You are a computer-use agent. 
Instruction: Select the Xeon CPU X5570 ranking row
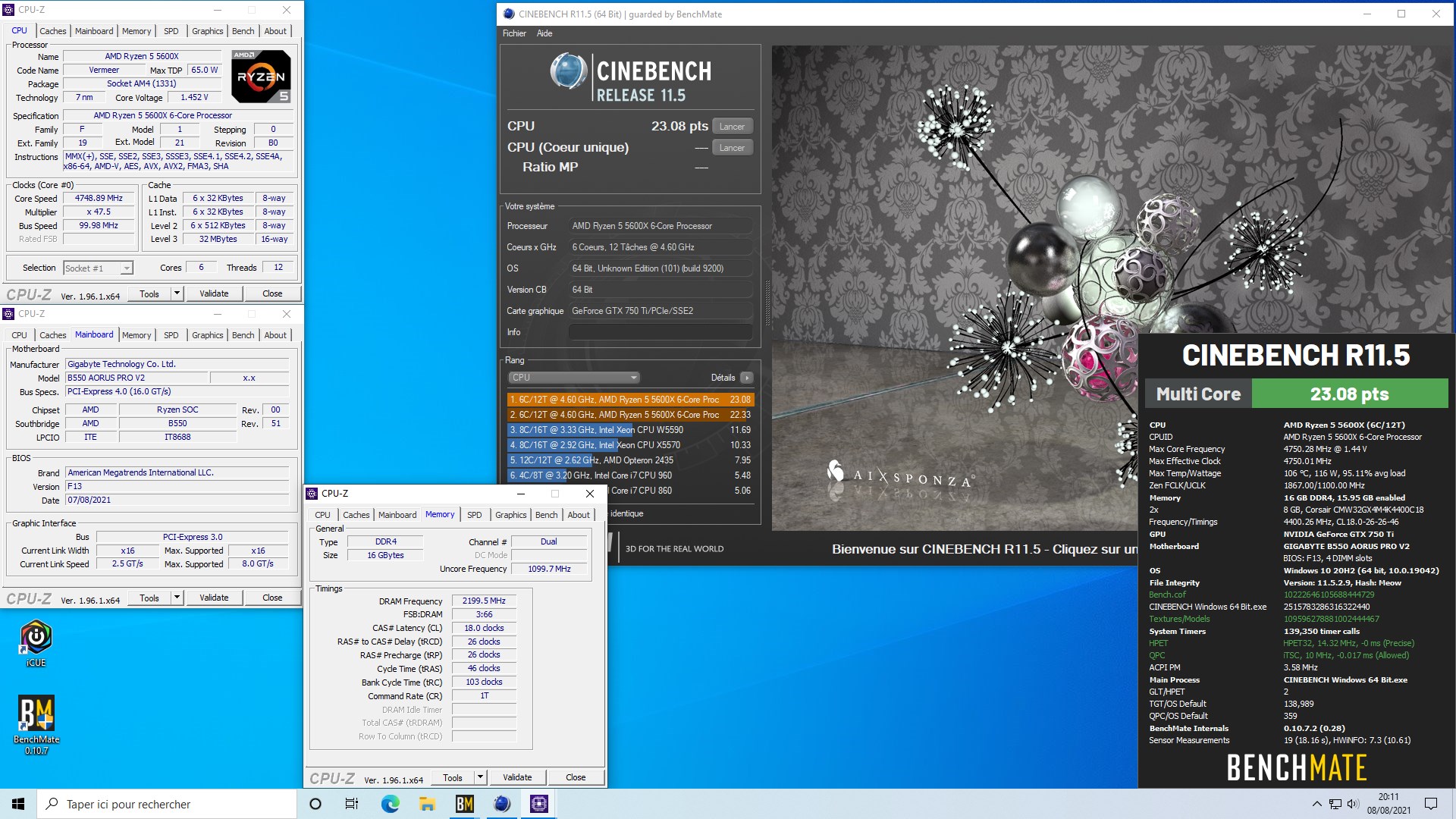631,445
